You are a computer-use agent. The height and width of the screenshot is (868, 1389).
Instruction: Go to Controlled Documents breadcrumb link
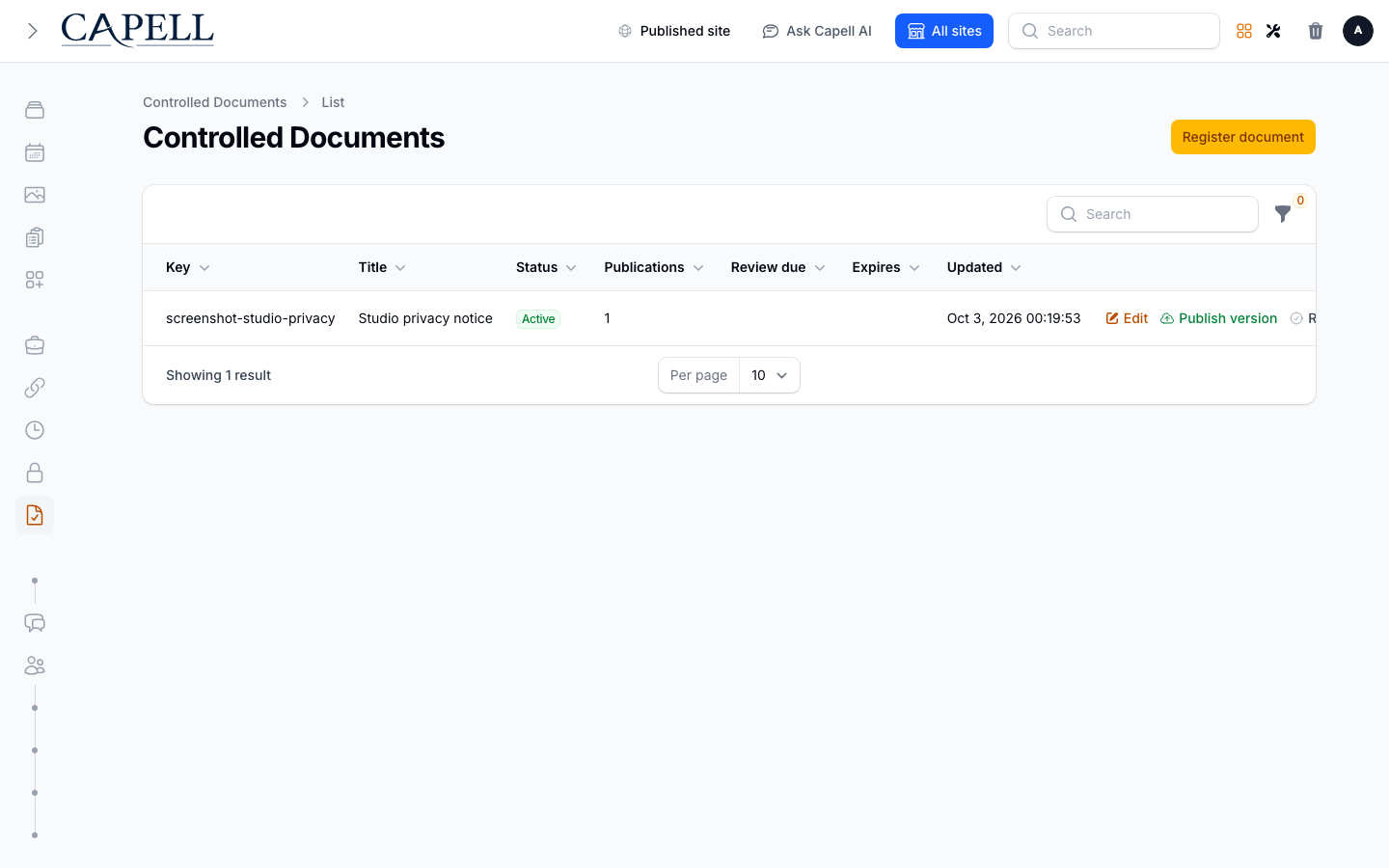pos(215,102)
